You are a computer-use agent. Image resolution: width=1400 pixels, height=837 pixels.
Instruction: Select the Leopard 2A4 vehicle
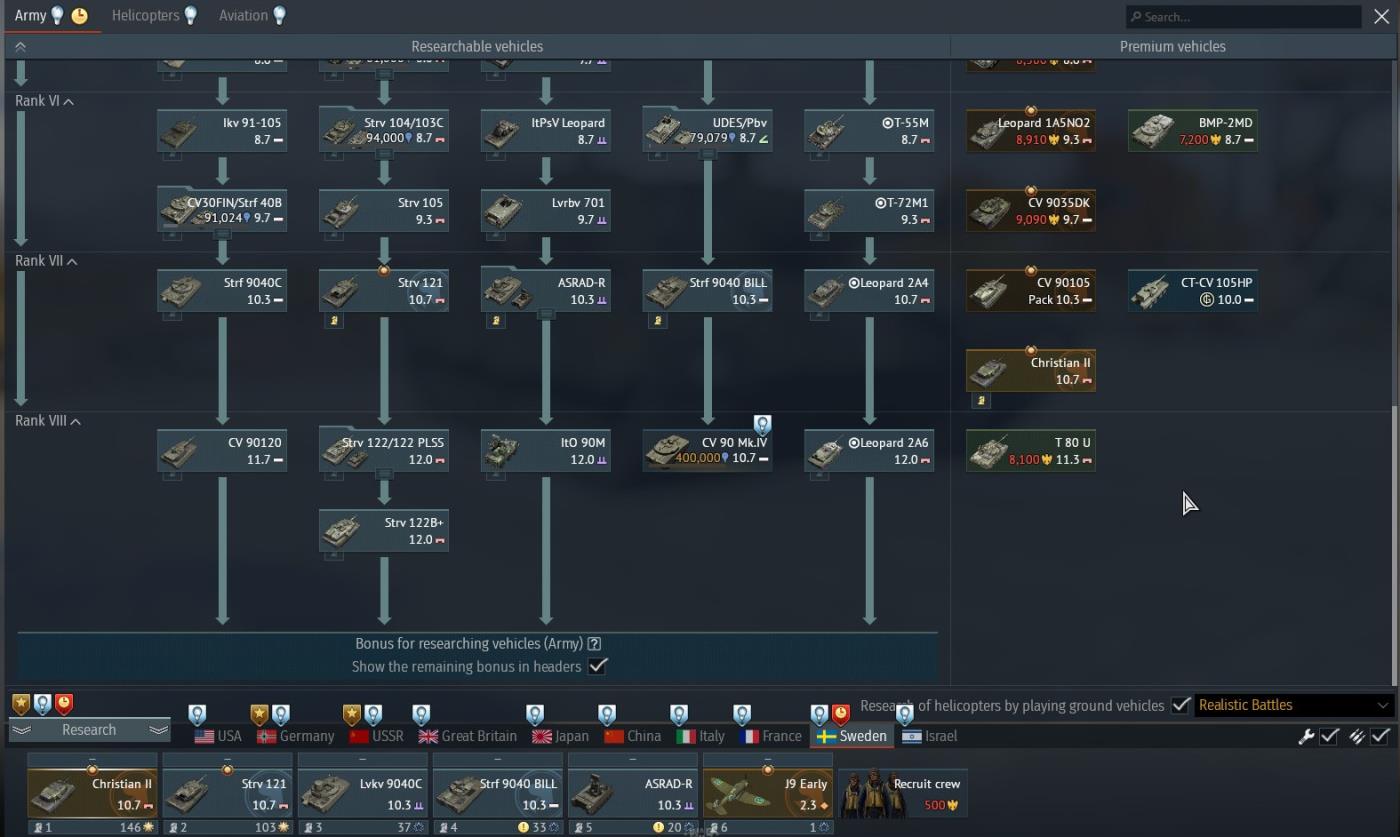(x=870, y=291)
